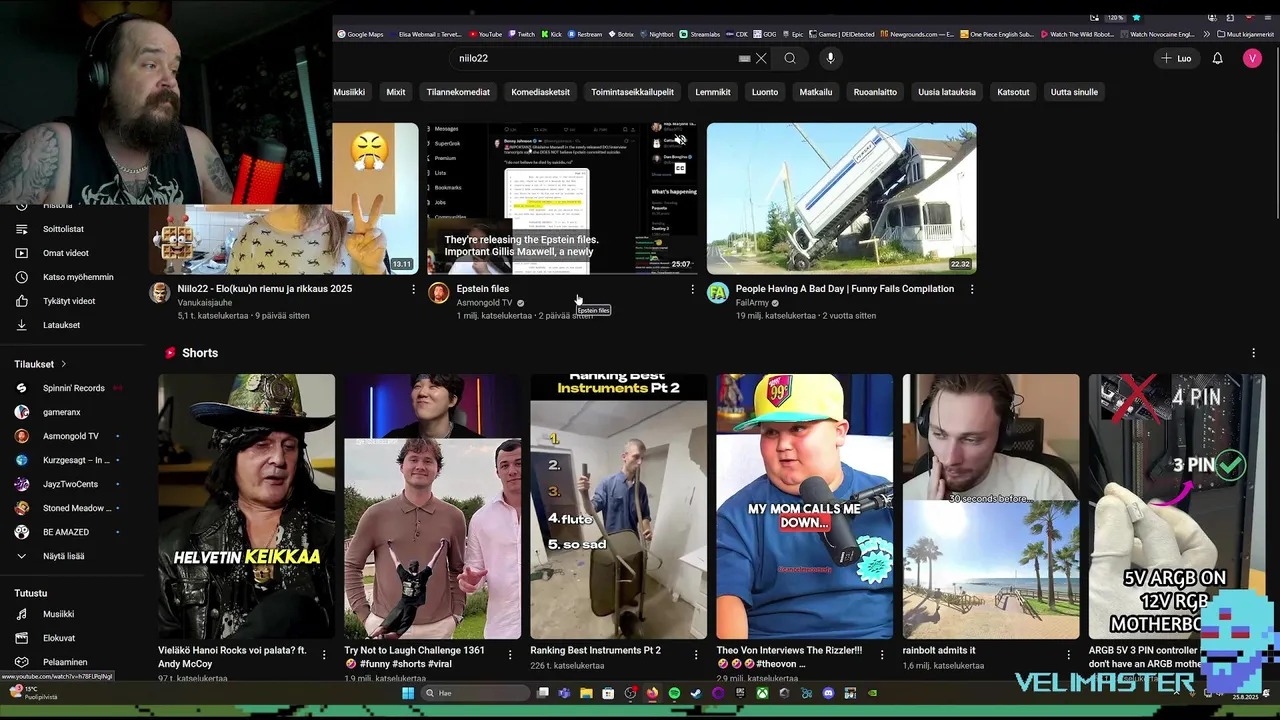Select the Tilannekomediat filter chip
The height and width of the screenshot is (720, 1280).
[458, 92]
